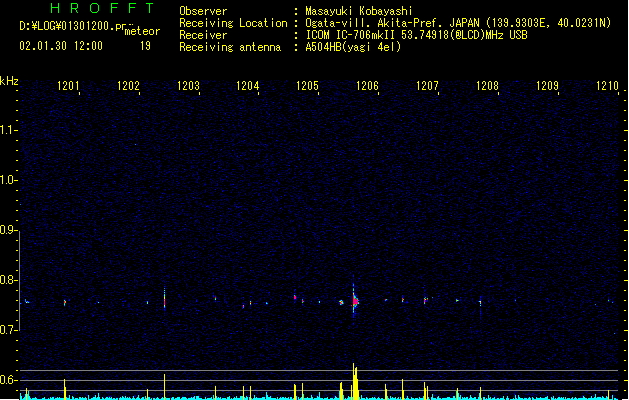
Task: Click the tallest yellow intensity spike before 1206
Action: 355,381
